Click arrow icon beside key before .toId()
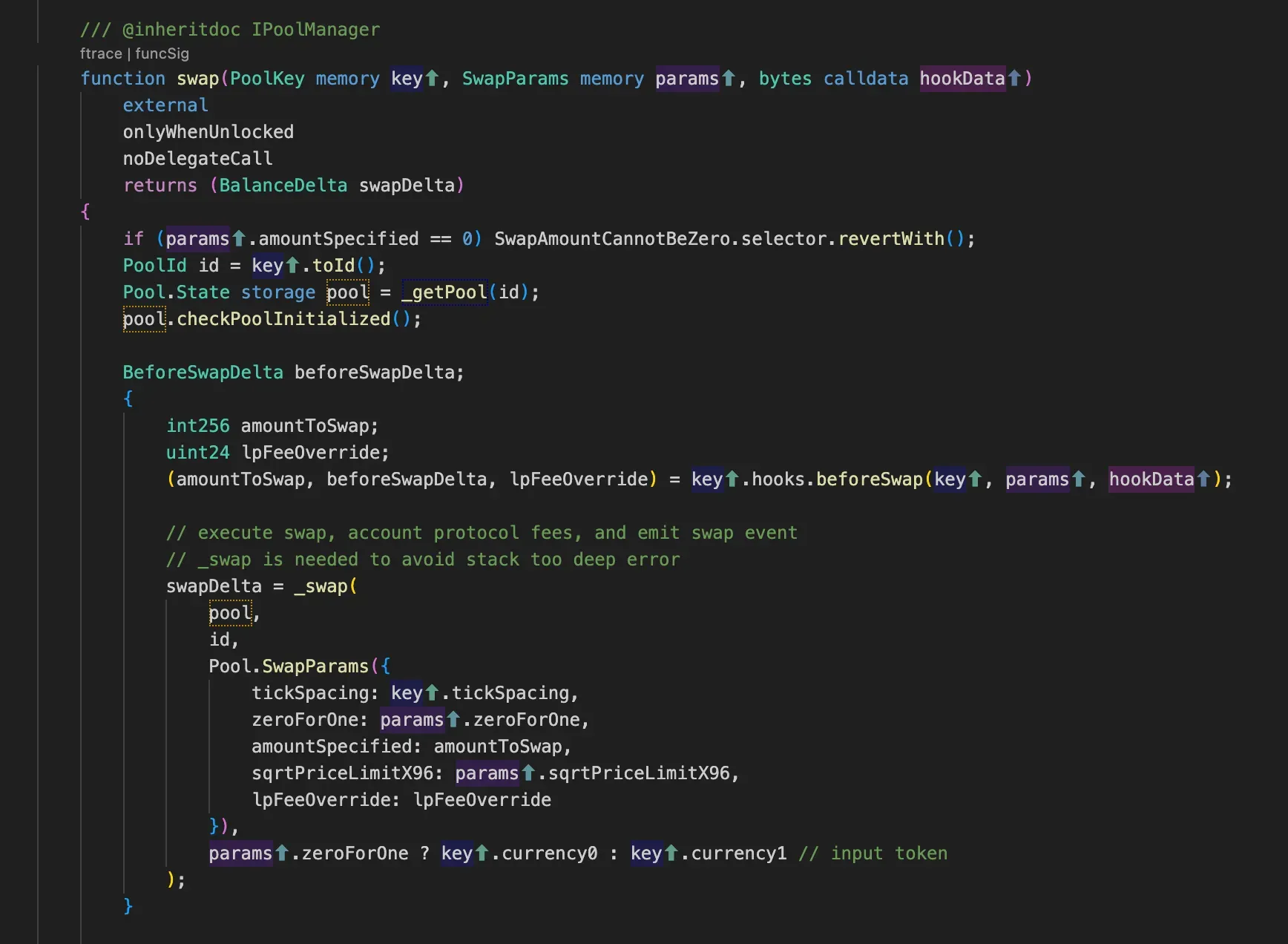This screenshot has width=1288, height=944. (x=292, y=266)
